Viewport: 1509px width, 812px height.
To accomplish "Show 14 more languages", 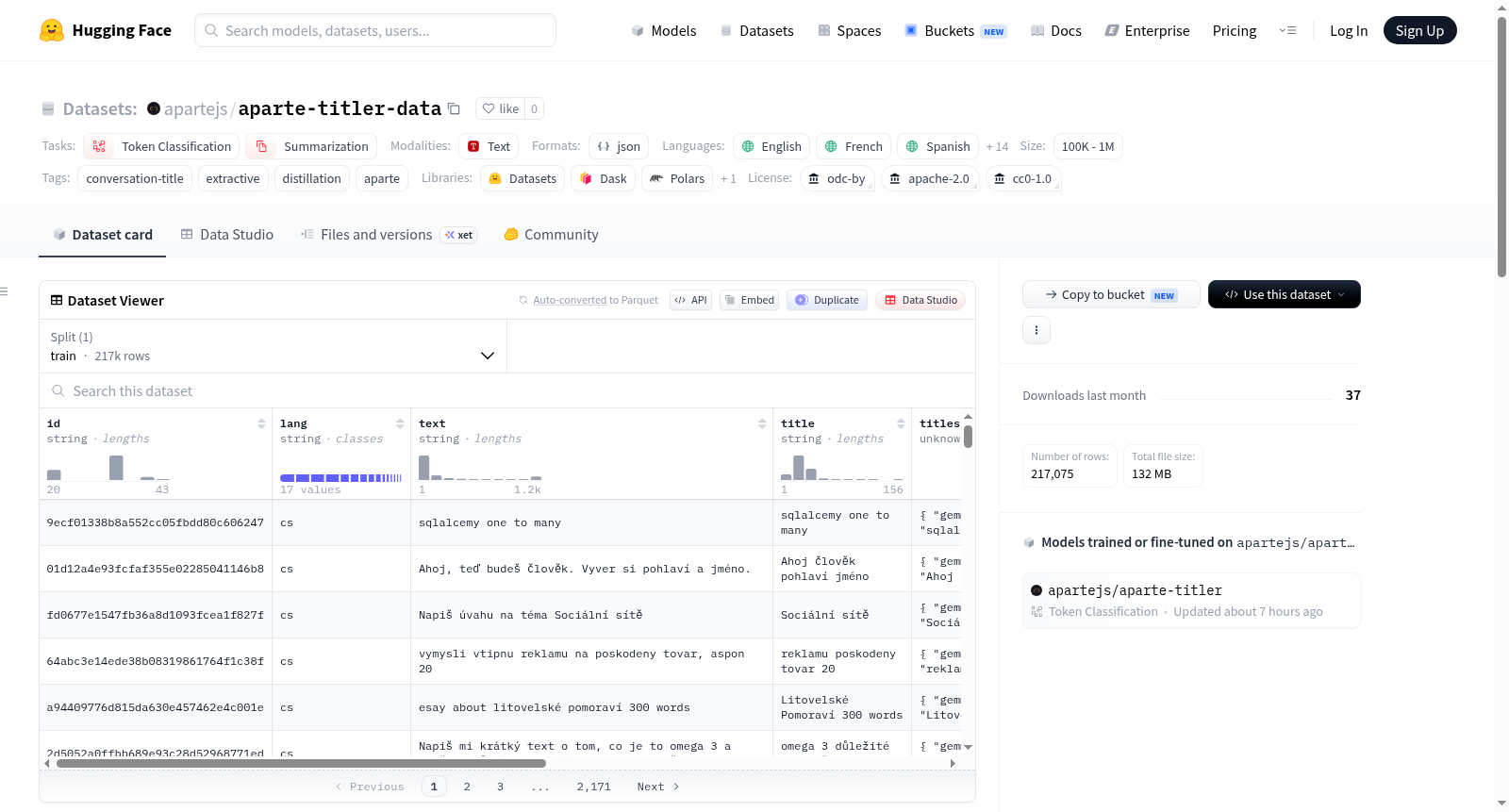I will coord(997,146).
